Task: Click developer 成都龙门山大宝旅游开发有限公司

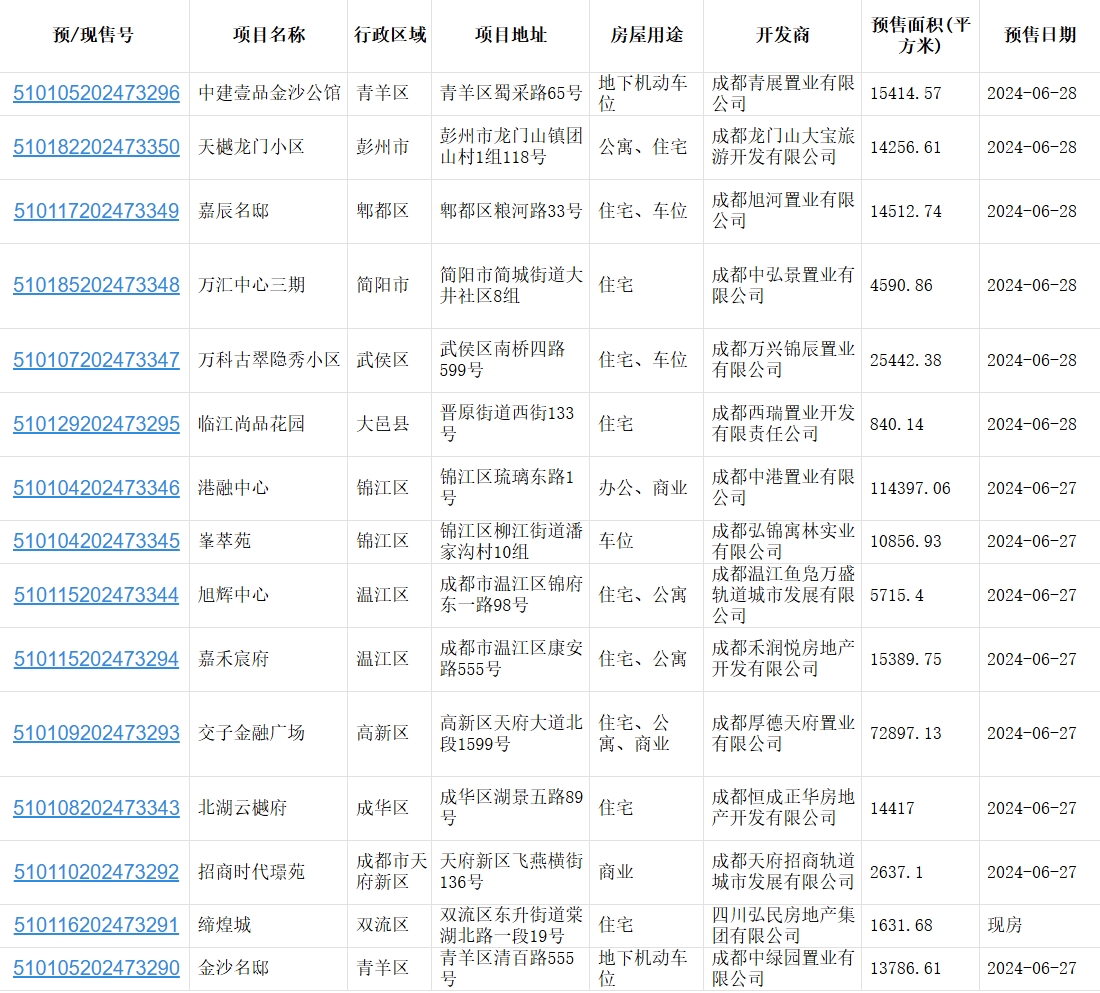Action: pyautogui.click(x=783, y=147)
